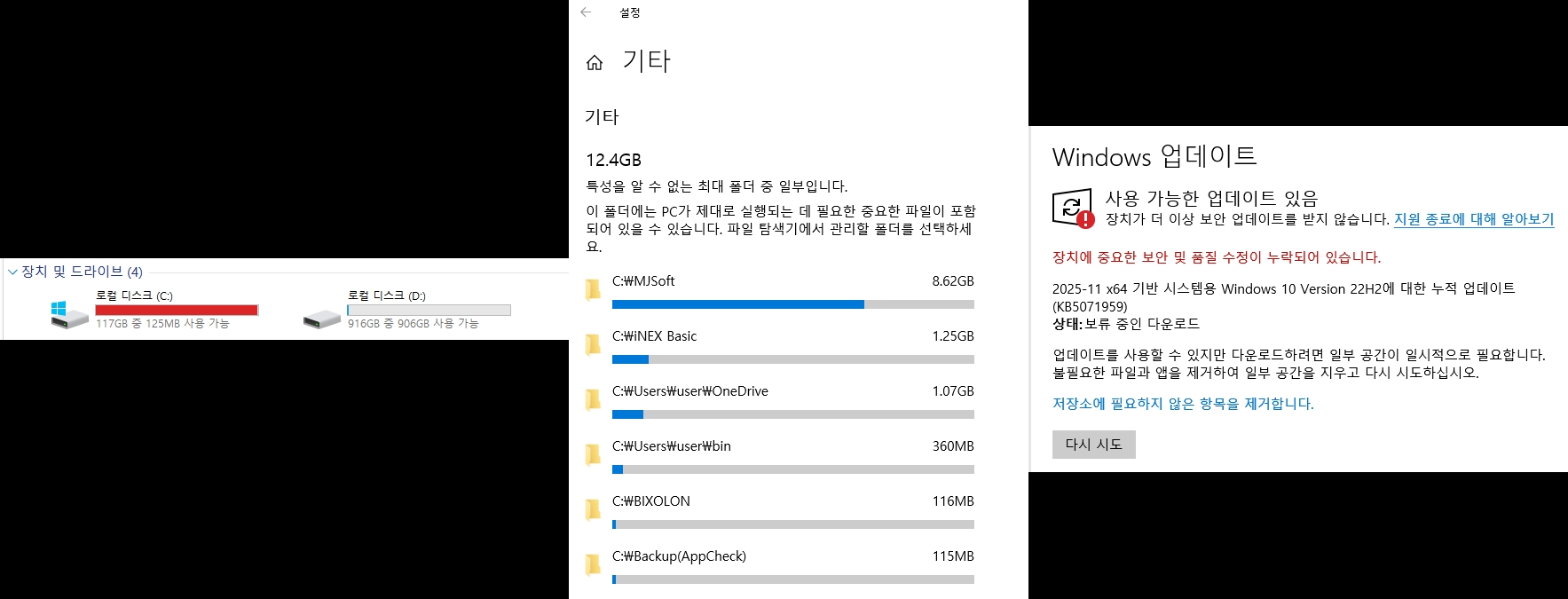Click the 다시 시도 retry button
The height and width of the screenshot is (599, 1568).
(1093, 445)
